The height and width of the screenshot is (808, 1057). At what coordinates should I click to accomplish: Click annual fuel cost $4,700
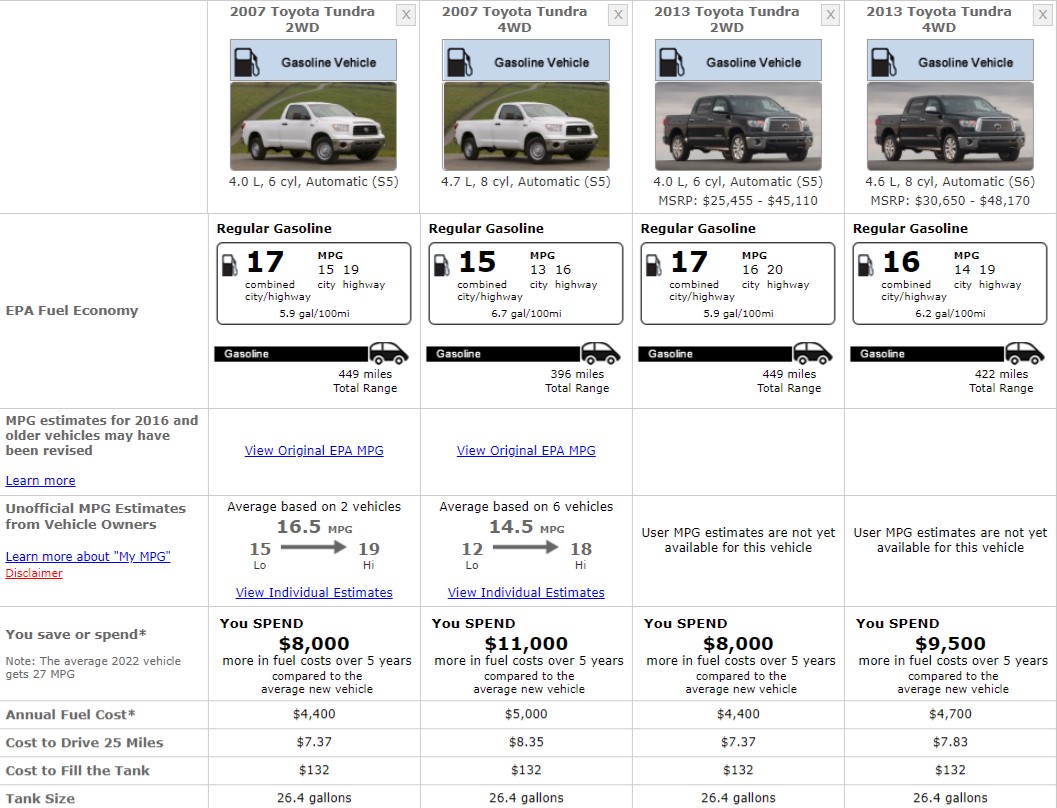(950, 714)
